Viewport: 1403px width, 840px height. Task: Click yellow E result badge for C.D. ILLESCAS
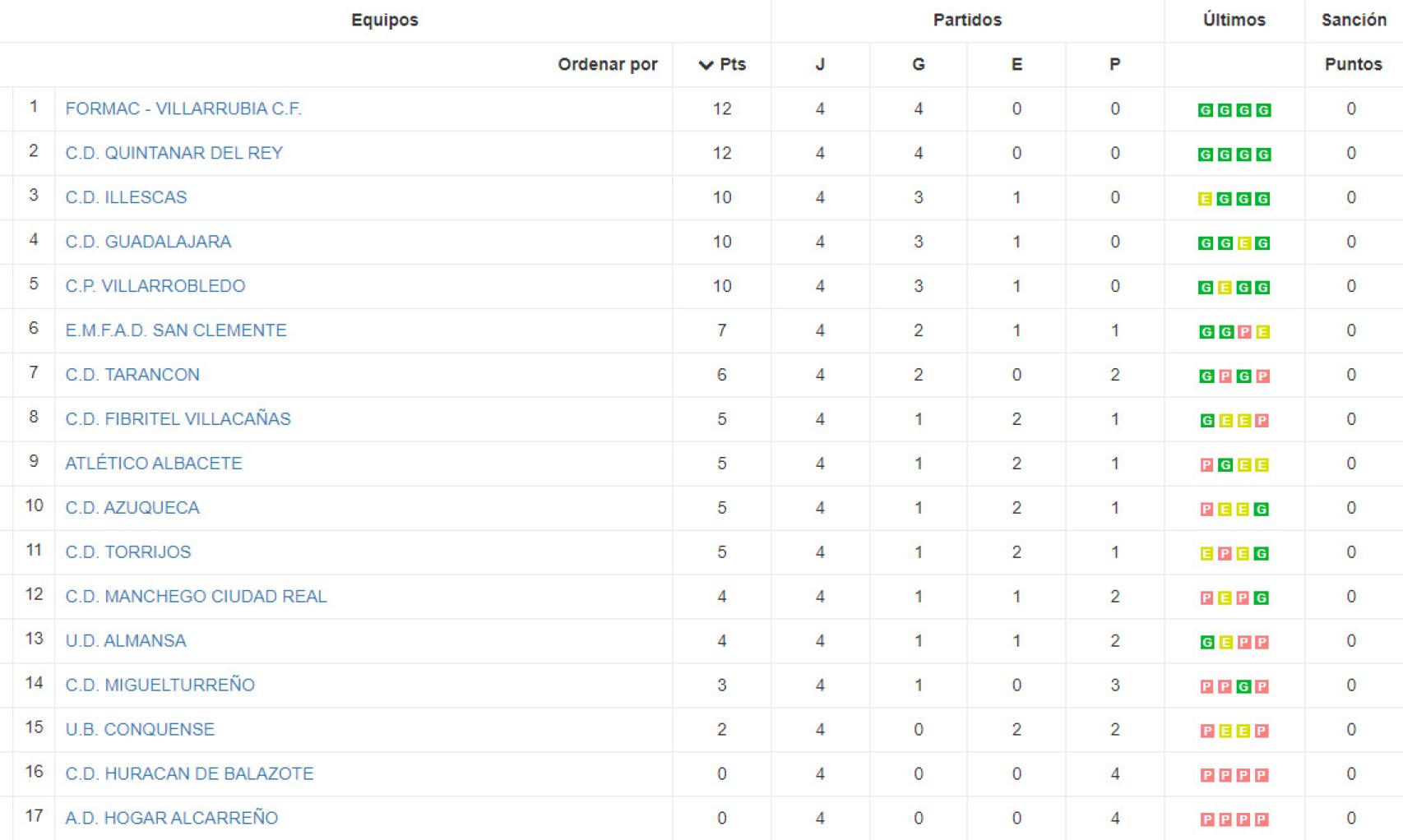(x=1205, y=199)
